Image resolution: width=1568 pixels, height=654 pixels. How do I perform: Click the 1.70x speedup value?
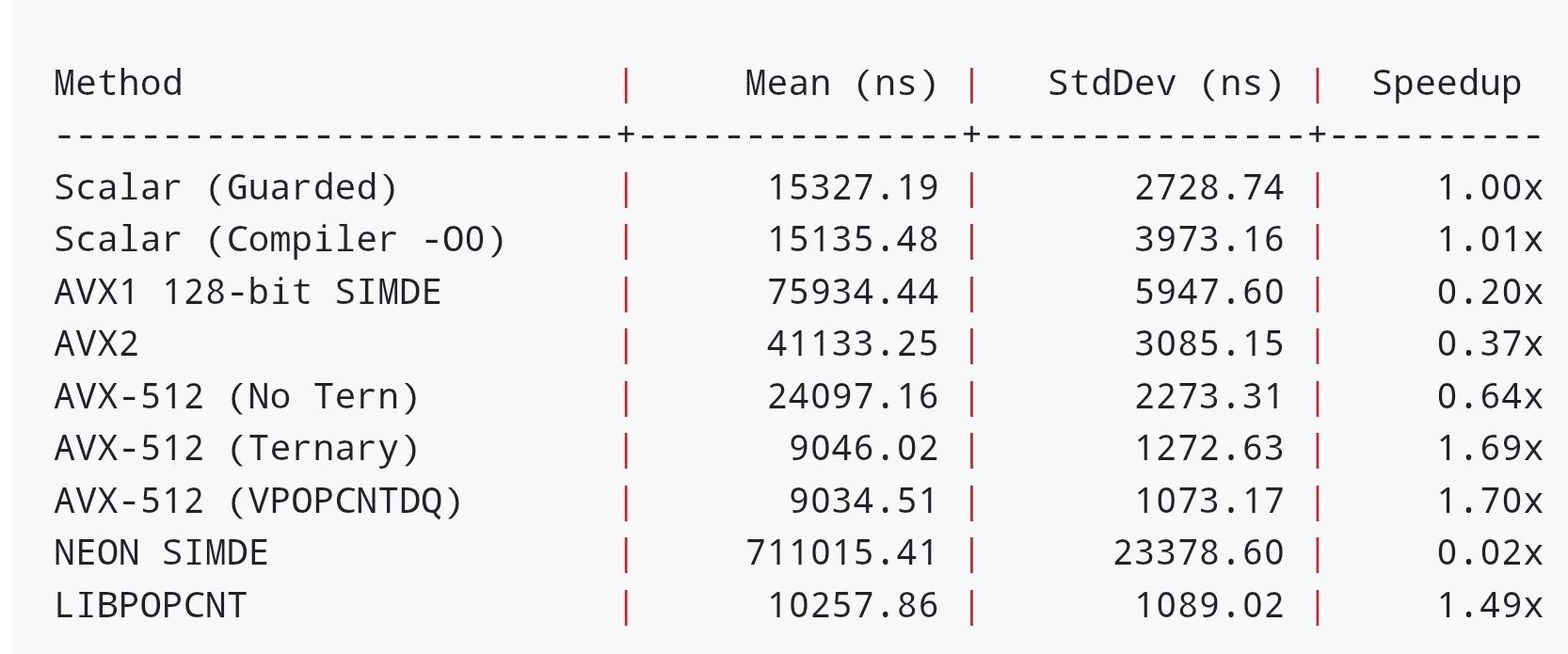tap(1490, 501)
